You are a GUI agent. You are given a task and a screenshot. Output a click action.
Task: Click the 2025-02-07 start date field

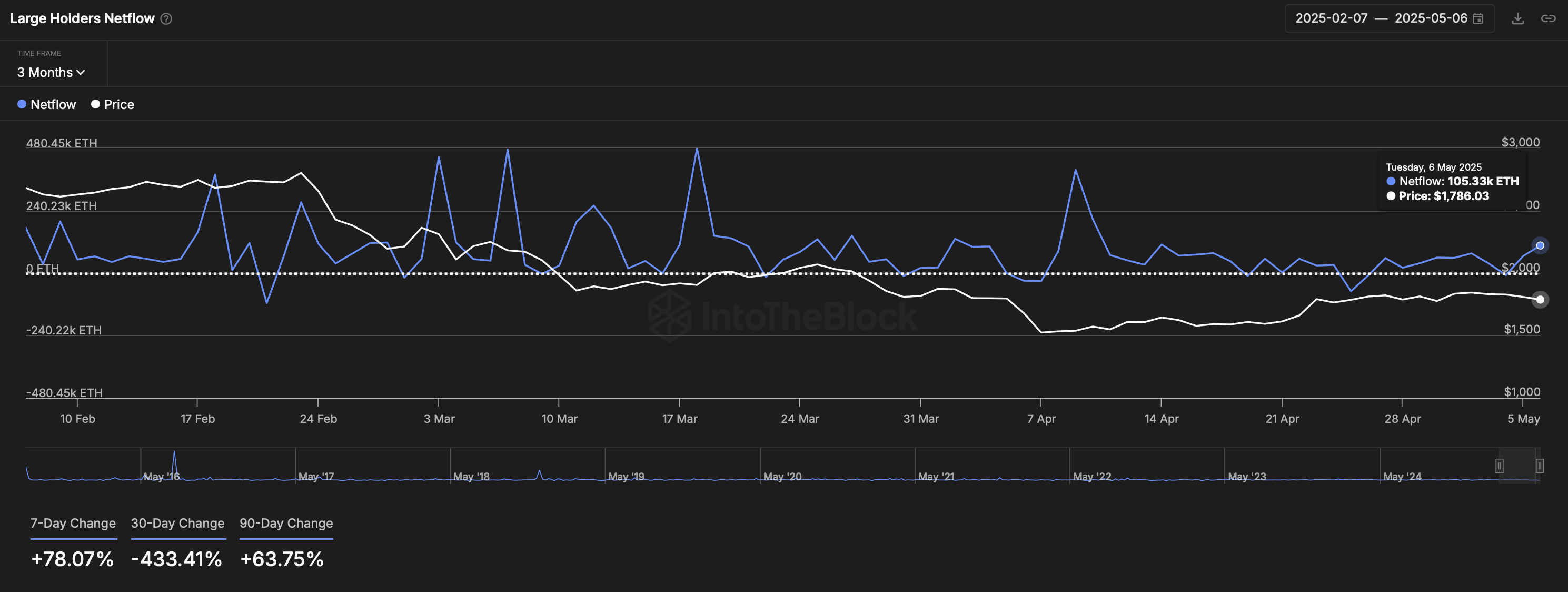pos(1331,19)
